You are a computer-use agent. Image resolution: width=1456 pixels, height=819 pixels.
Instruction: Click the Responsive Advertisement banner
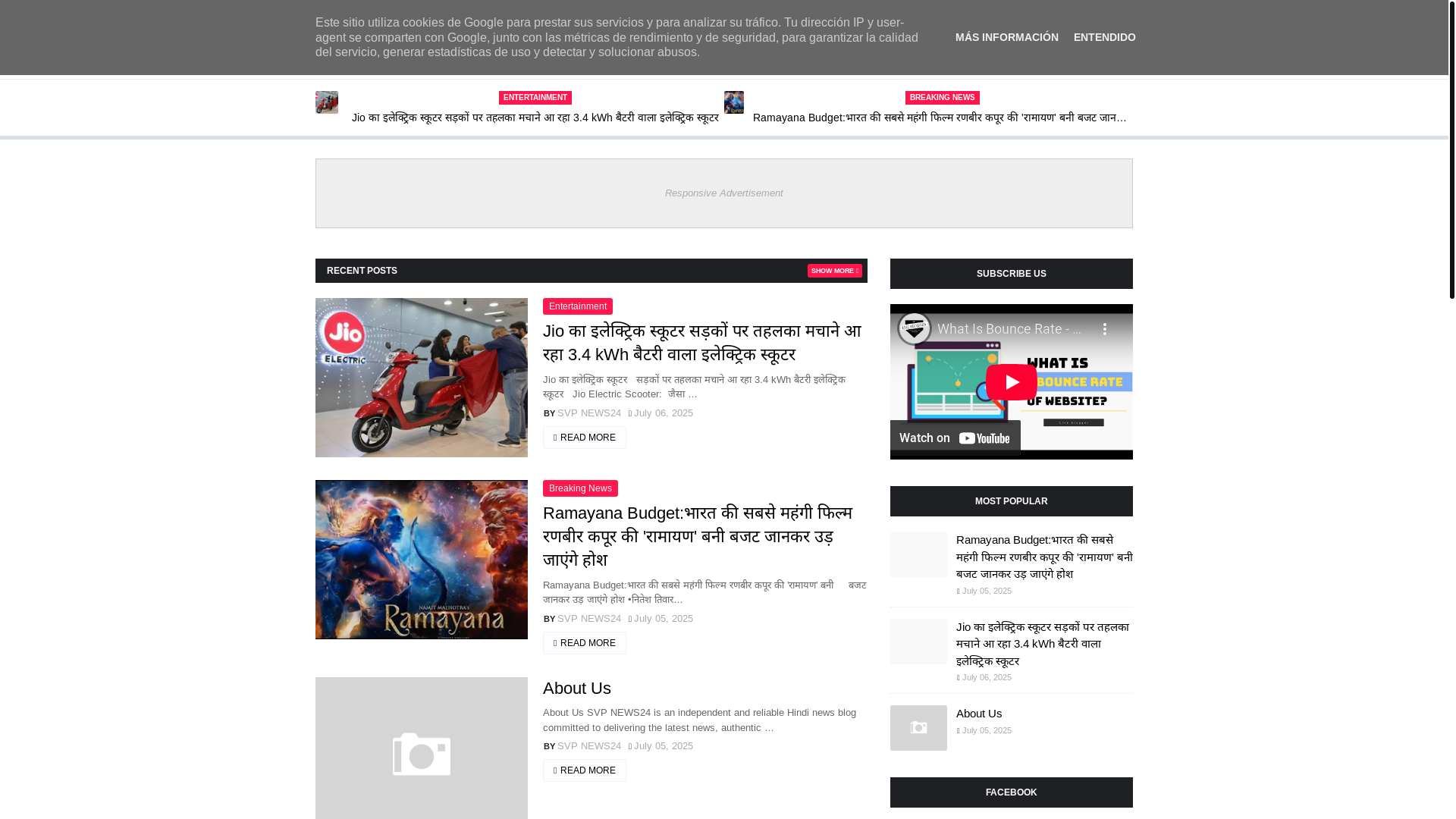[x=724, y=193]
